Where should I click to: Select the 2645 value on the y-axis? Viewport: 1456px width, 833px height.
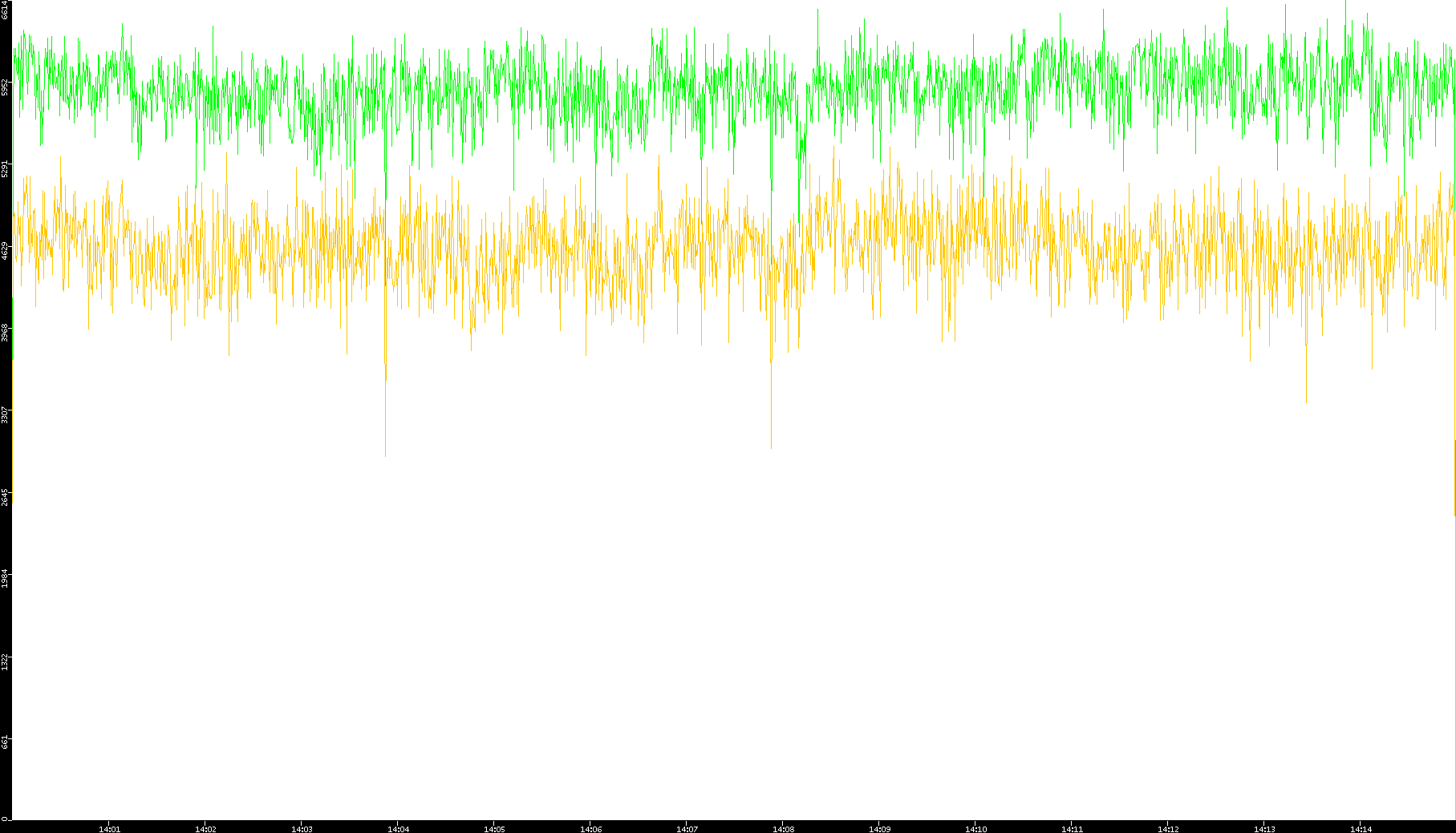click(x=6, y=496)
